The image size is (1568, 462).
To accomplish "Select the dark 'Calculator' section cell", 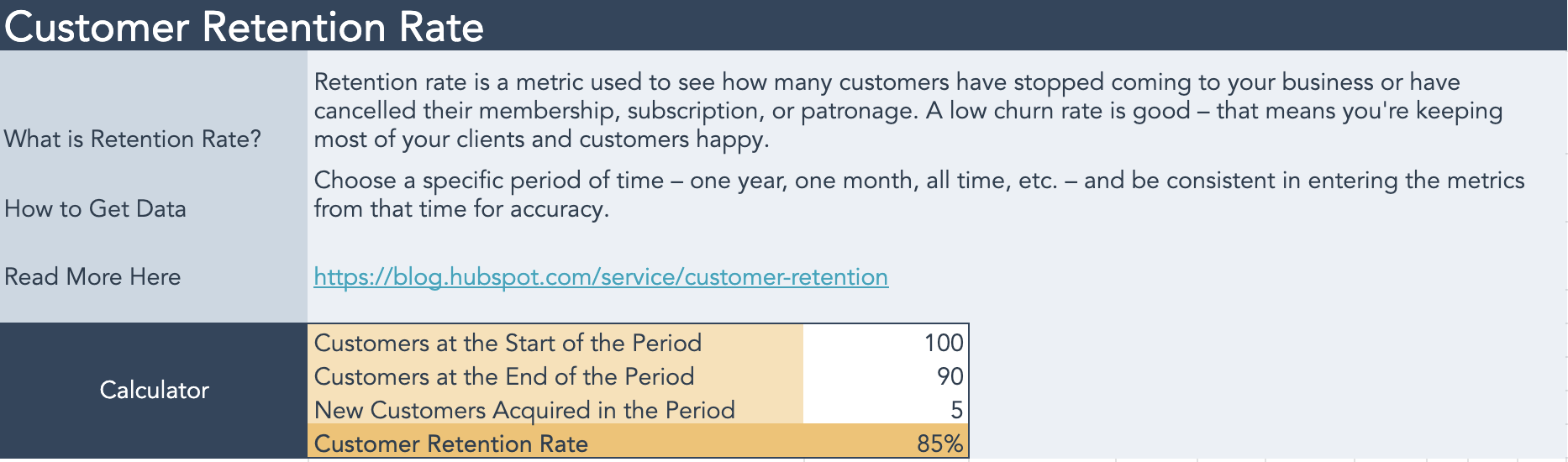I will (x=154, y=390).
